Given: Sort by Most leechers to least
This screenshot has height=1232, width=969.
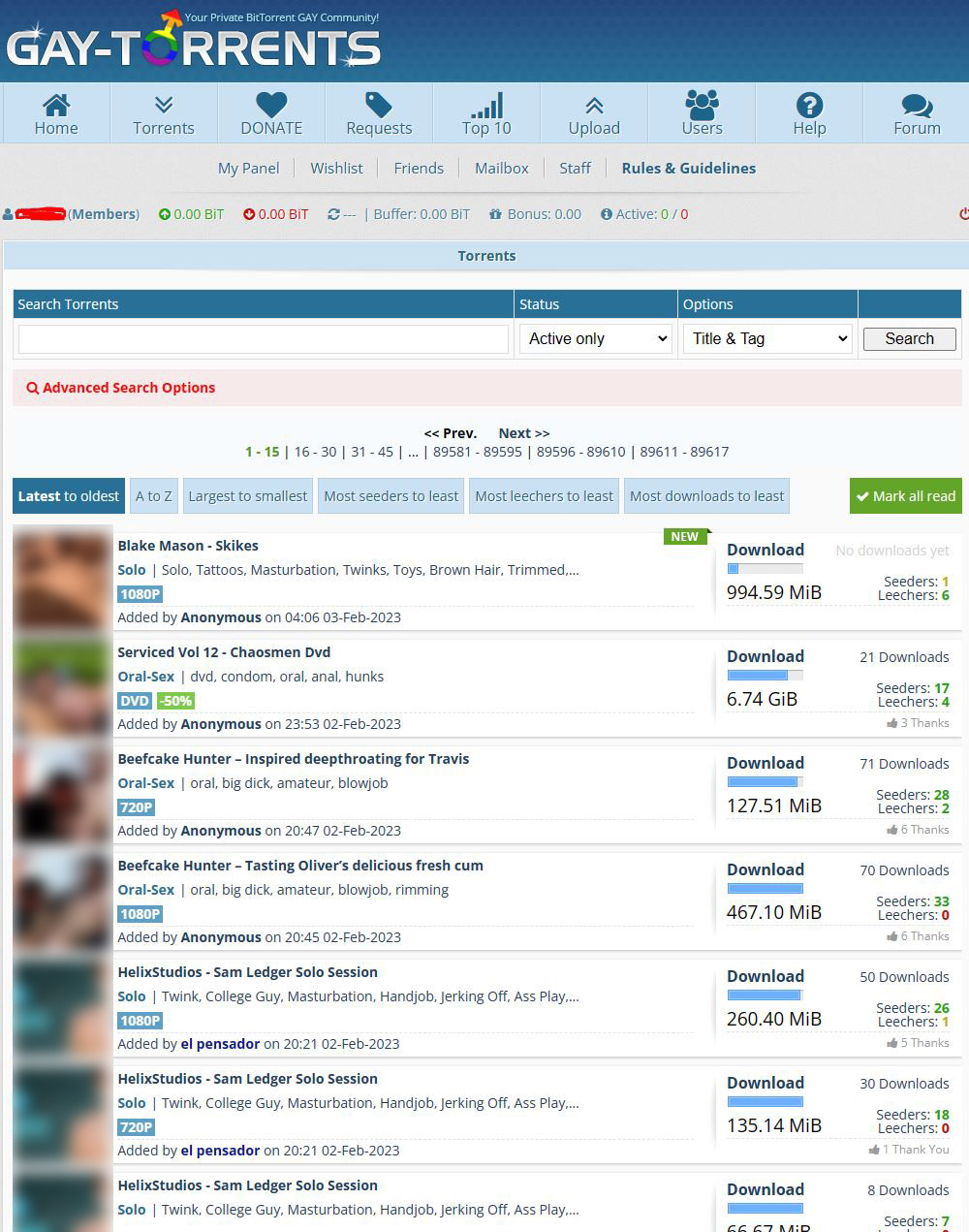Looking at the screenshot, I should point(545,496).
